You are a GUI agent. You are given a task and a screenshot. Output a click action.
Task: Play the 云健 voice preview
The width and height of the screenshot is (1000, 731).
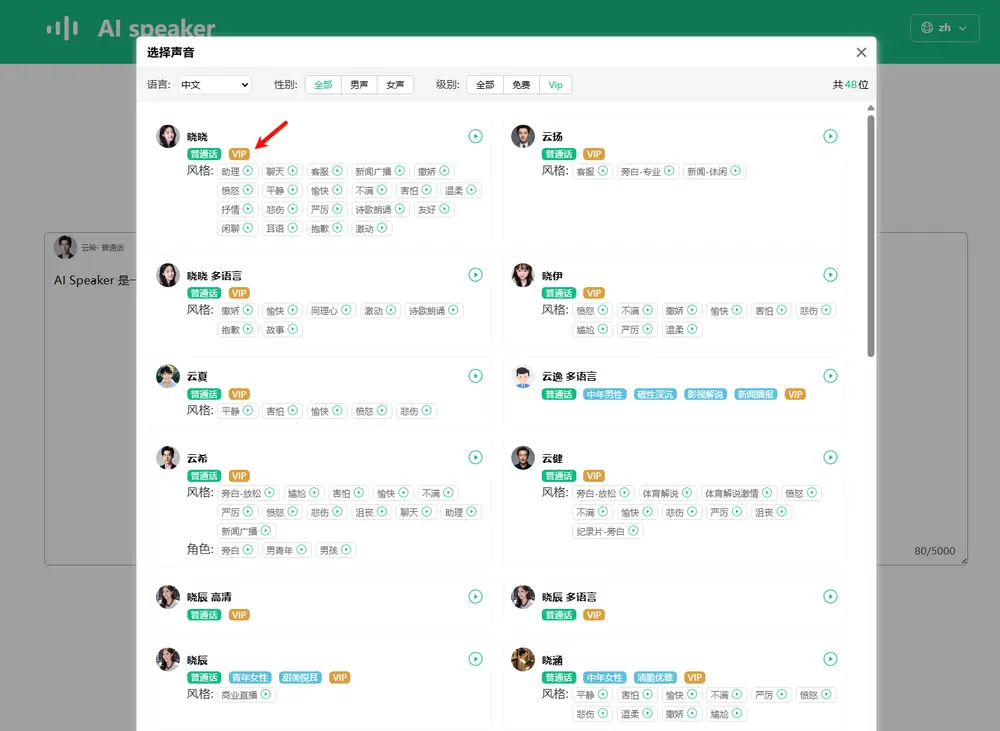click(830, 457)
